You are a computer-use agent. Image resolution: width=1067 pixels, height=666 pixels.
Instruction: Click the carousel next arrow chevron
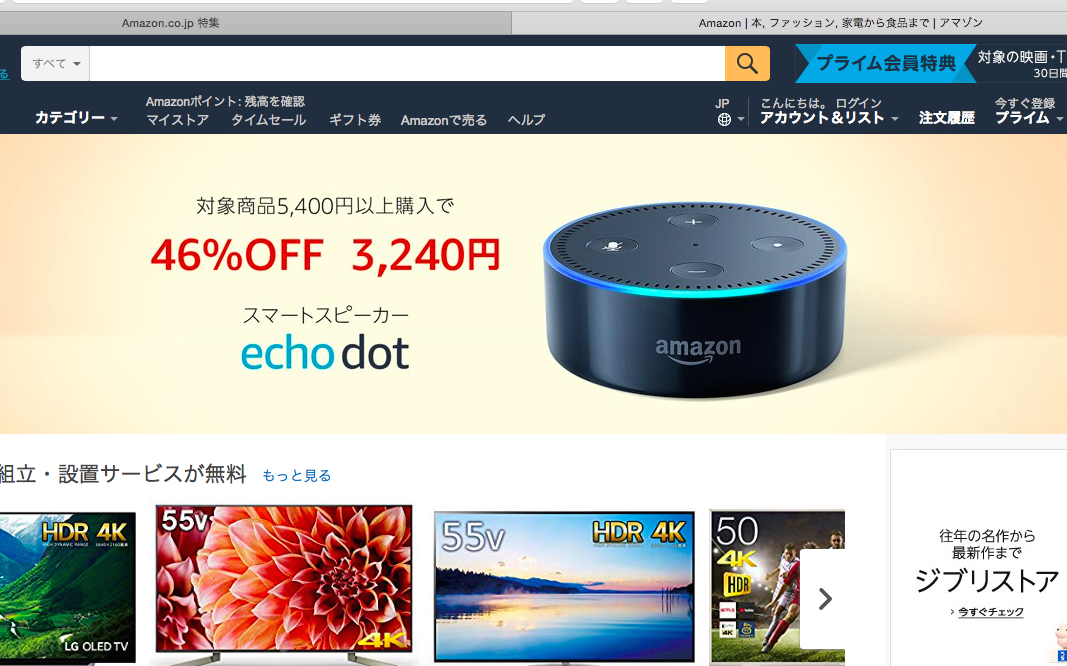click(x=825, y=599)
